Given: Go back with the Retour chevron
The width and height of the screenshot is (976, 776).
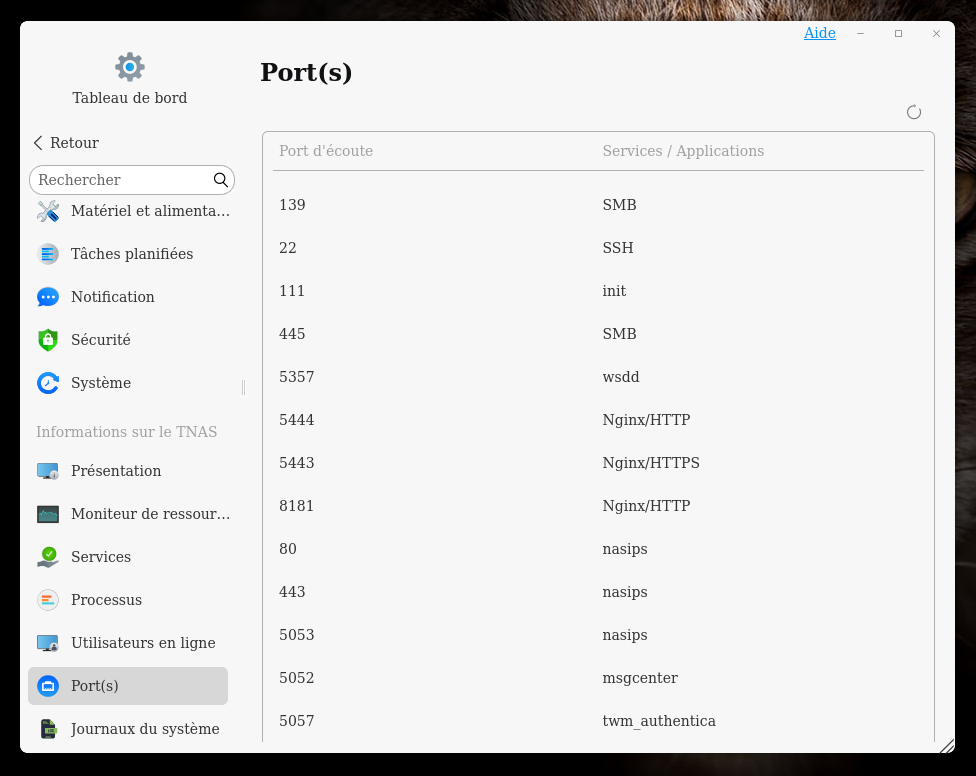Looking at the screenshot, I should [38, 143].
